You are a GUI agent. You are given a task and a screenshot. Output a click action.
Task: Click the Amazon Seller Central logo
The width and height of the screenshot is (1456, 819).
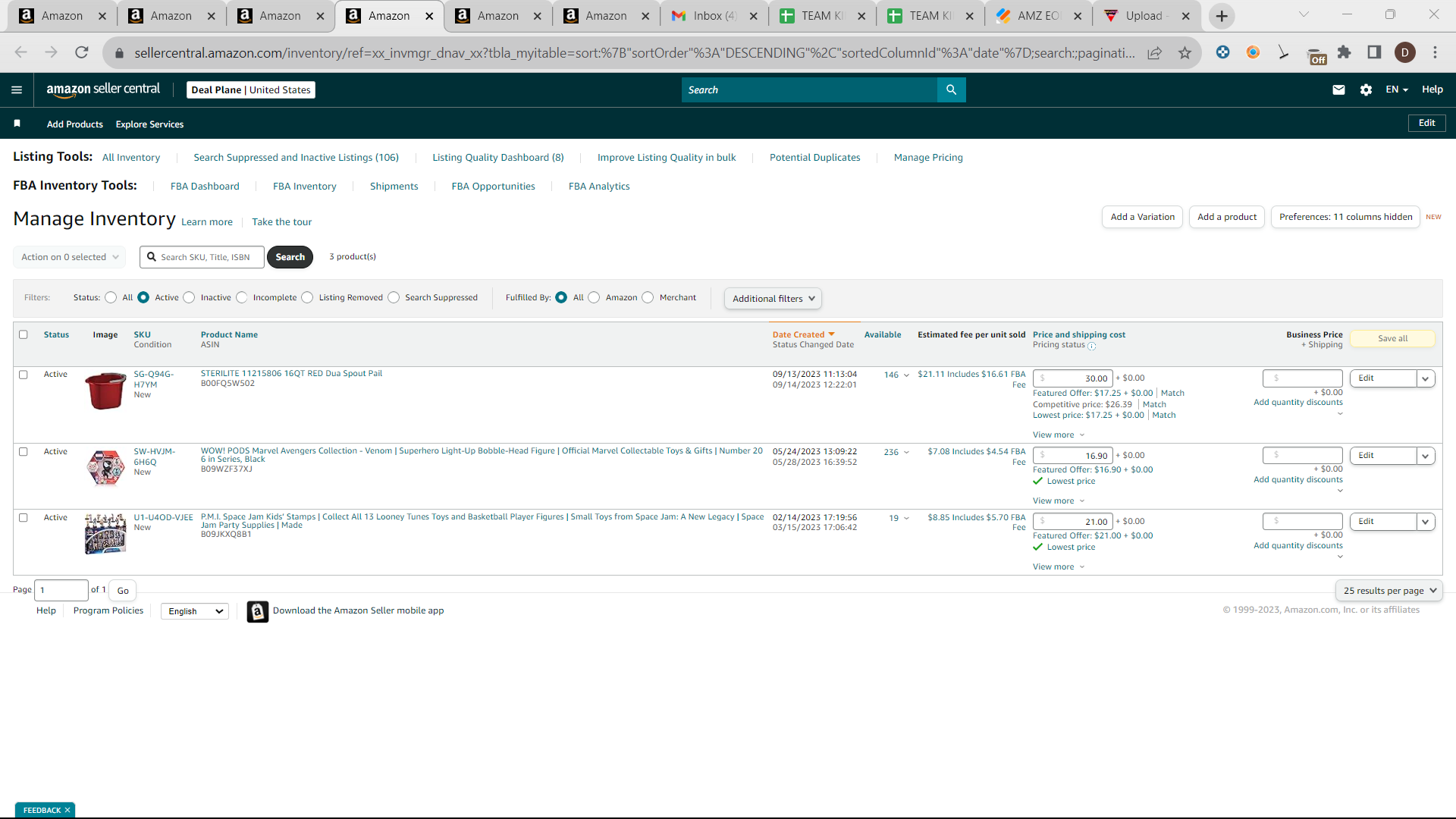pos(103,89)
